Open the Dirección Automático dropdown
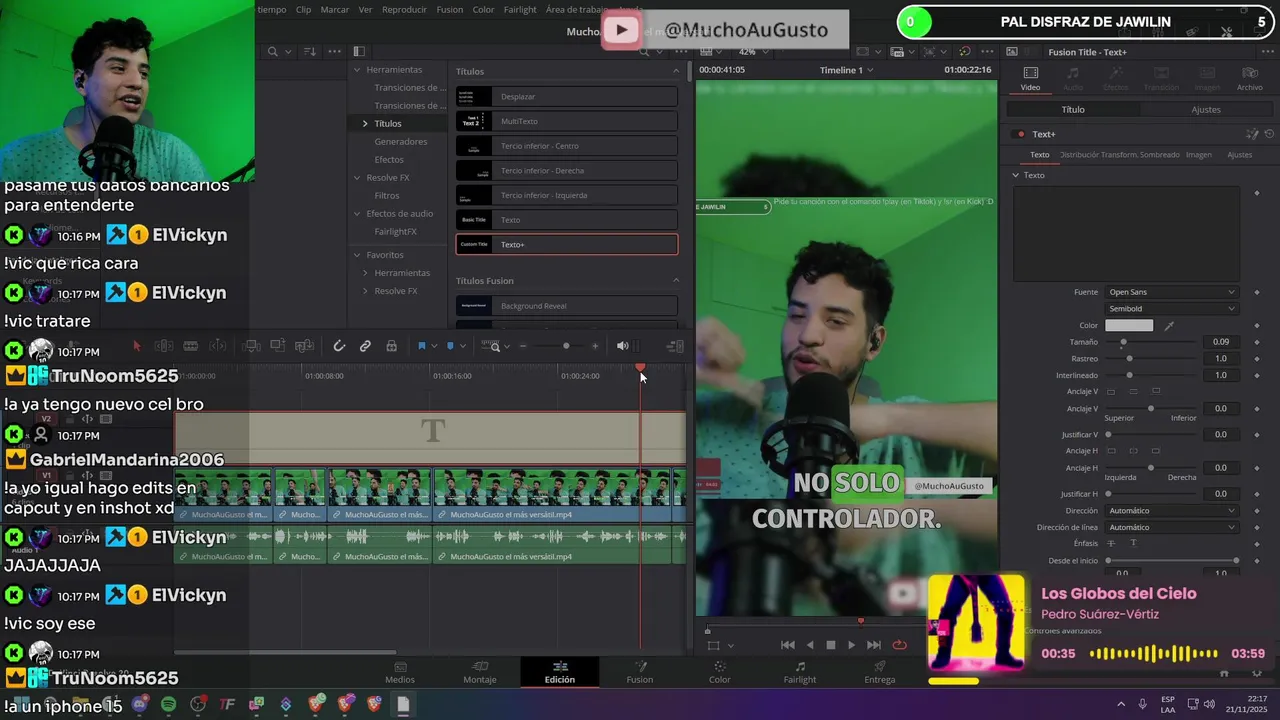Image resolution: width=1280 pixels, height=720 pixels. (x=1171, y=510)
